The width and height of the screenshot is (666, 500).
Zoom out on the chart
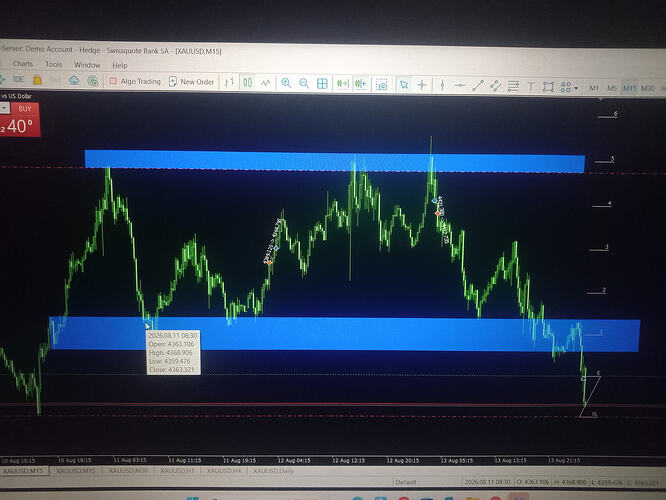304,83
